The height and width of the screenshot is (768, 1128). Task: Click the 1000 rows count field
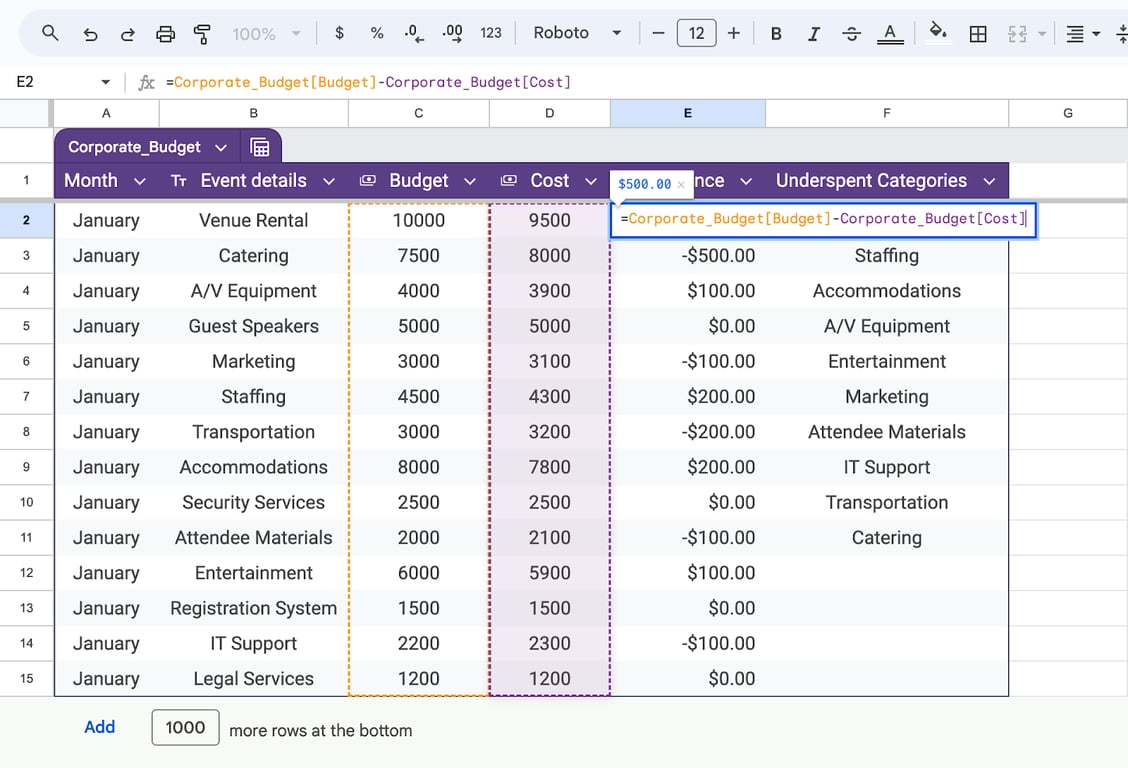(185, 728)
